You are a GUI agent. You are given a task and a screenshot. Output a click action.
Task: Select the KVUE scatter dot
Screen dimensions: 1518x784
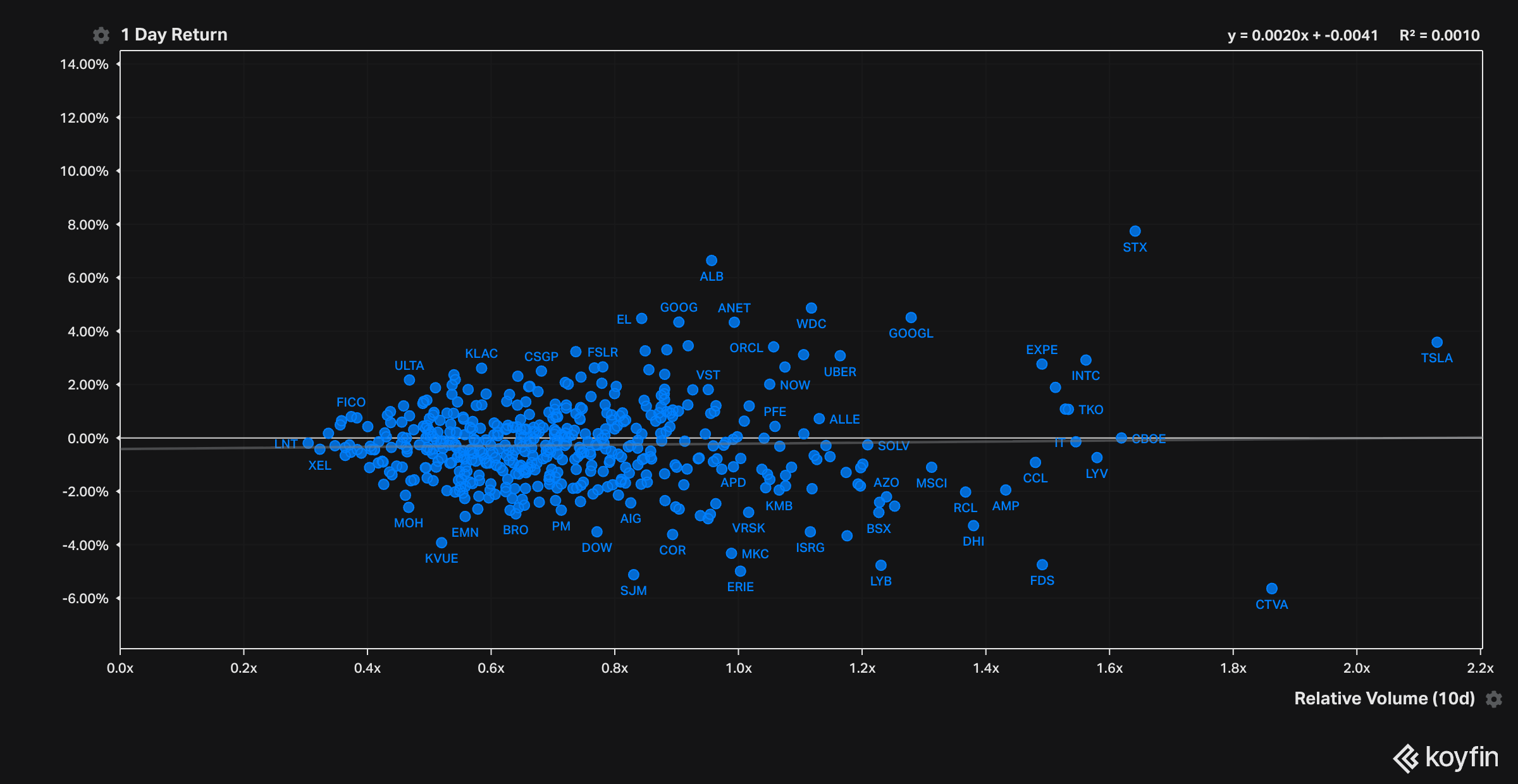[441, 542]
